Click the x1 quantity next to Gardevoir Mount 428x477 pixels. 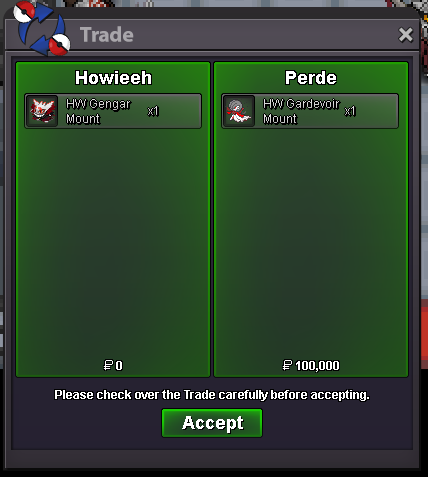point(350,111)
